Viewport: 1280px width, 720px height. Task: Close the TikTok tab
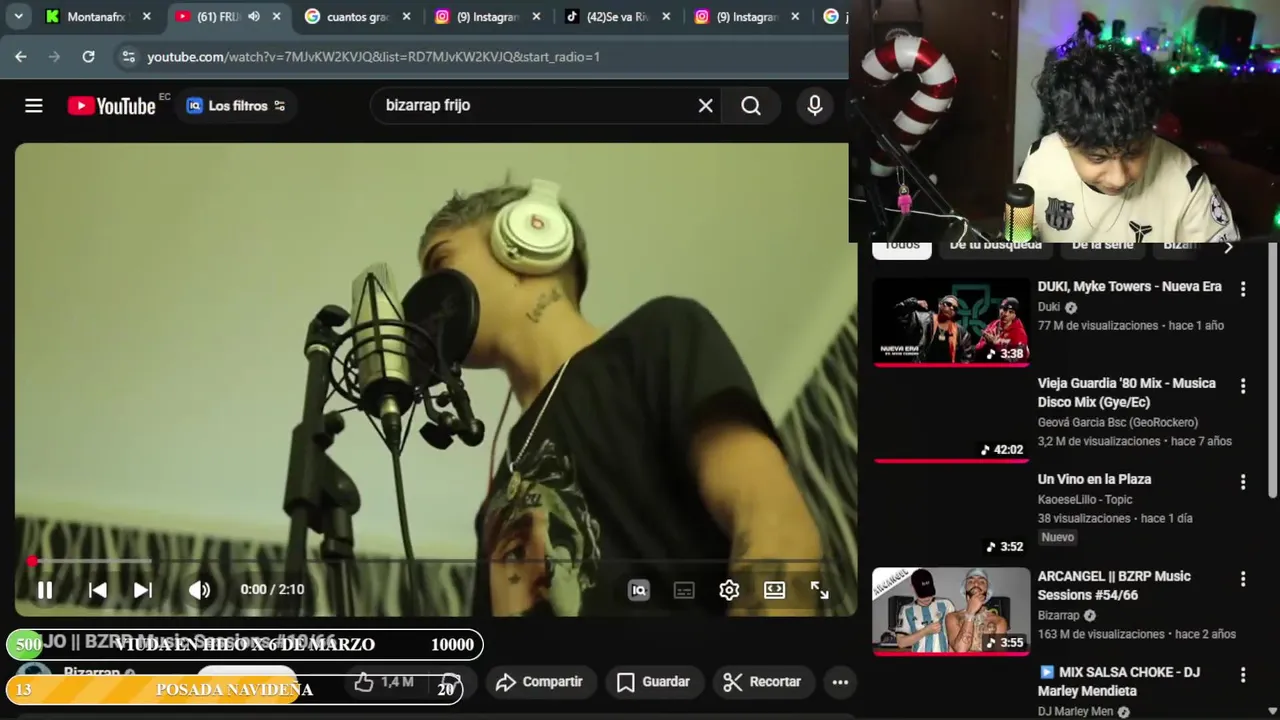click(x=667, y=16)
